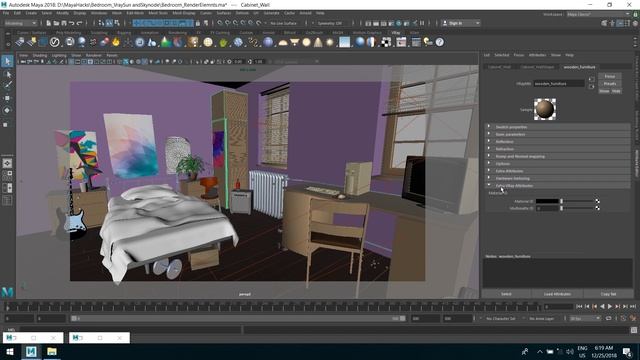The width and height of the screenshot is (640, 360).
Task: Toggle the Material ID map checker button
Action: [598, 201]
